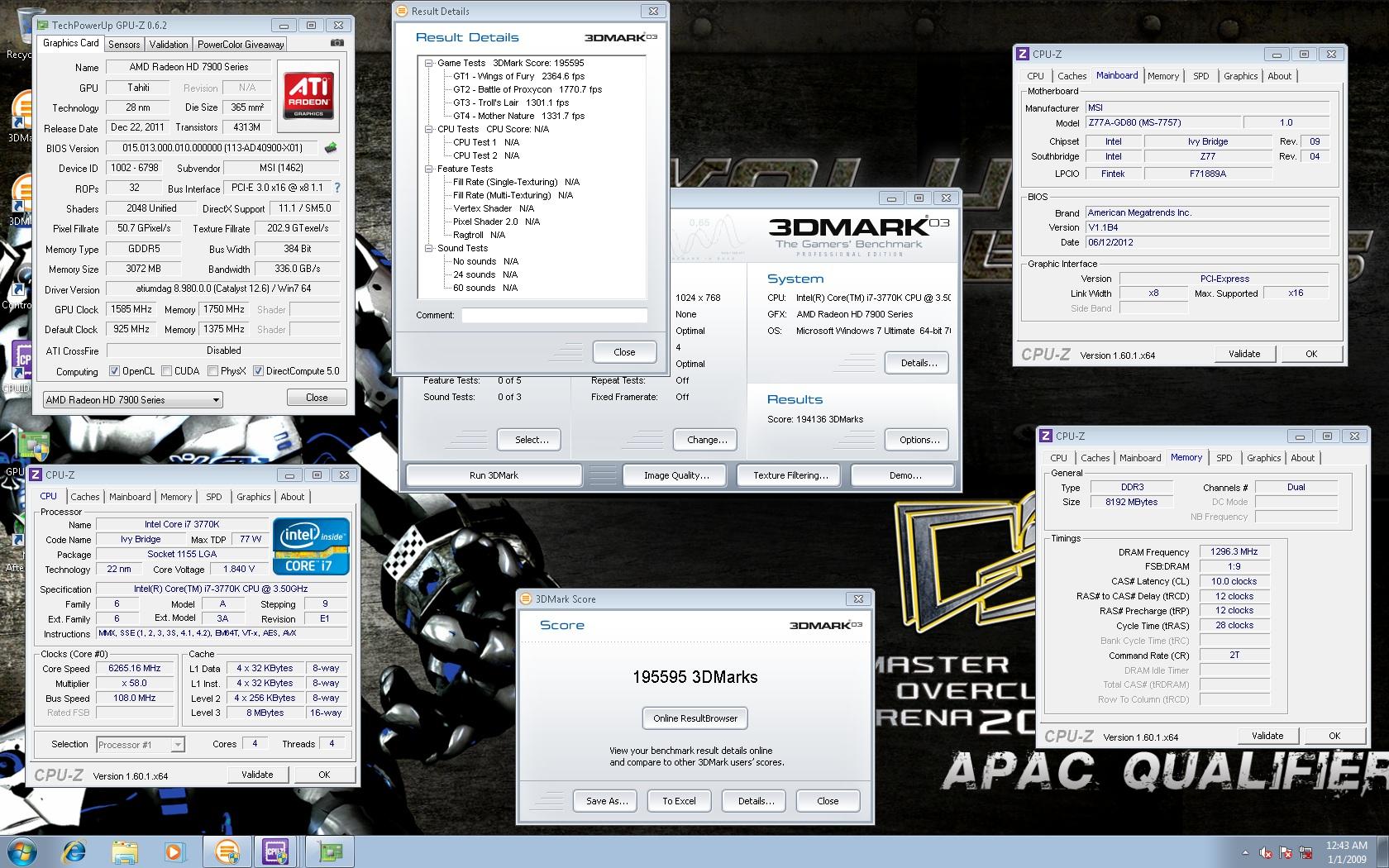
Task: Toggle the PhysX checkbox
Action: 212,370
